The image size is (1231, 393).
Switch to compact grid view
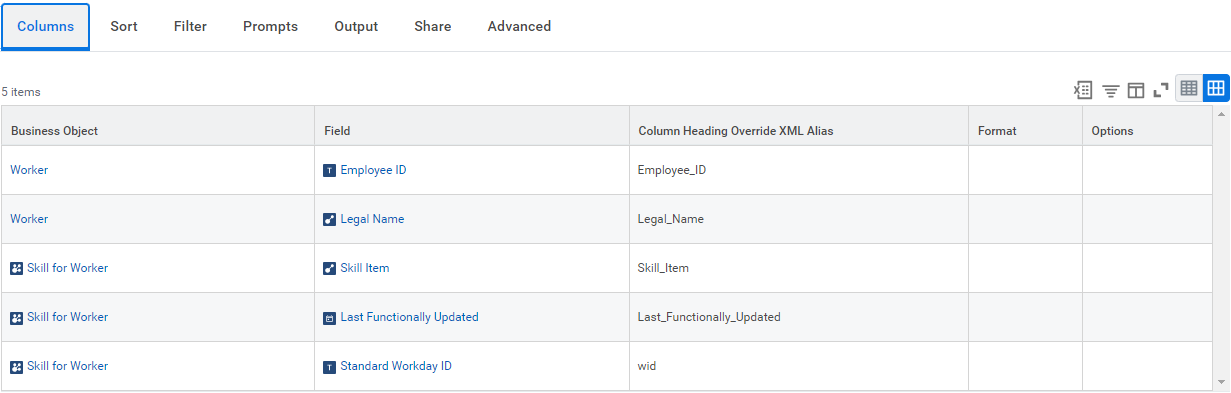(x=1189, y=89)
